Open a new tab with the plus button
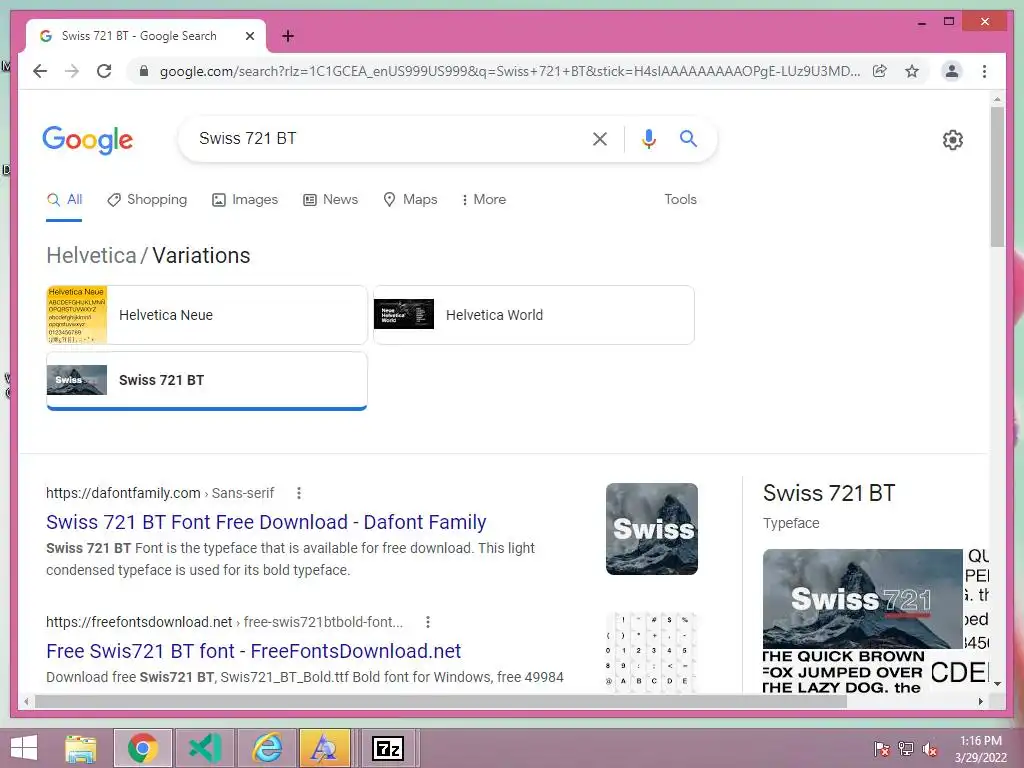This screenshot has height=768, width=1024. point(287,36)
